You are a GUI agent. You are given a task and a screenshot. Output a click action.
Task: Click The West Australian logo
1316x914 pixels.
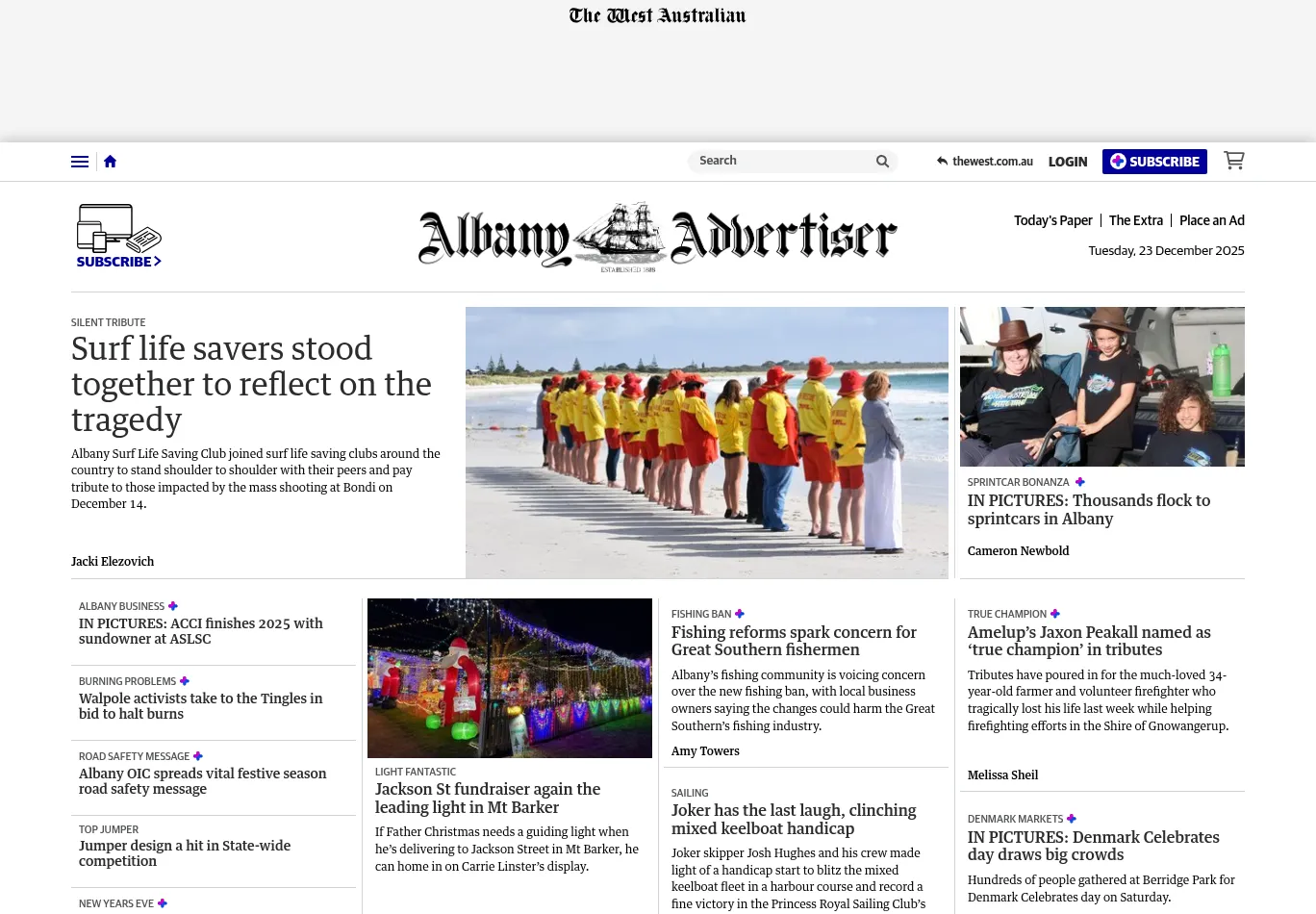pyautogui.click(x=657, y=15)
